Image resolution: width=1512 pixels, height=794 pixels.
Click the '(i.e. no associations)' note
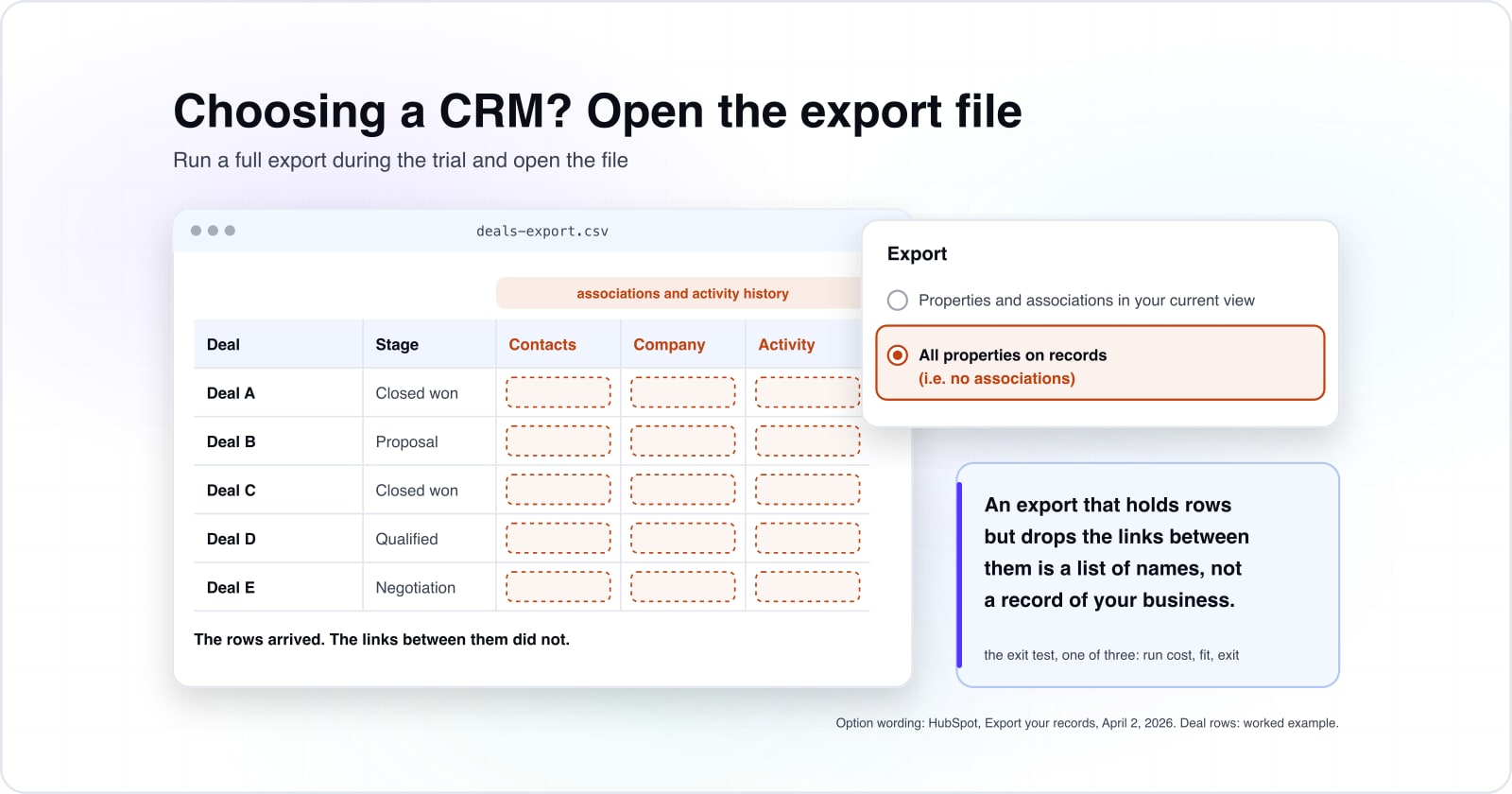997,378
